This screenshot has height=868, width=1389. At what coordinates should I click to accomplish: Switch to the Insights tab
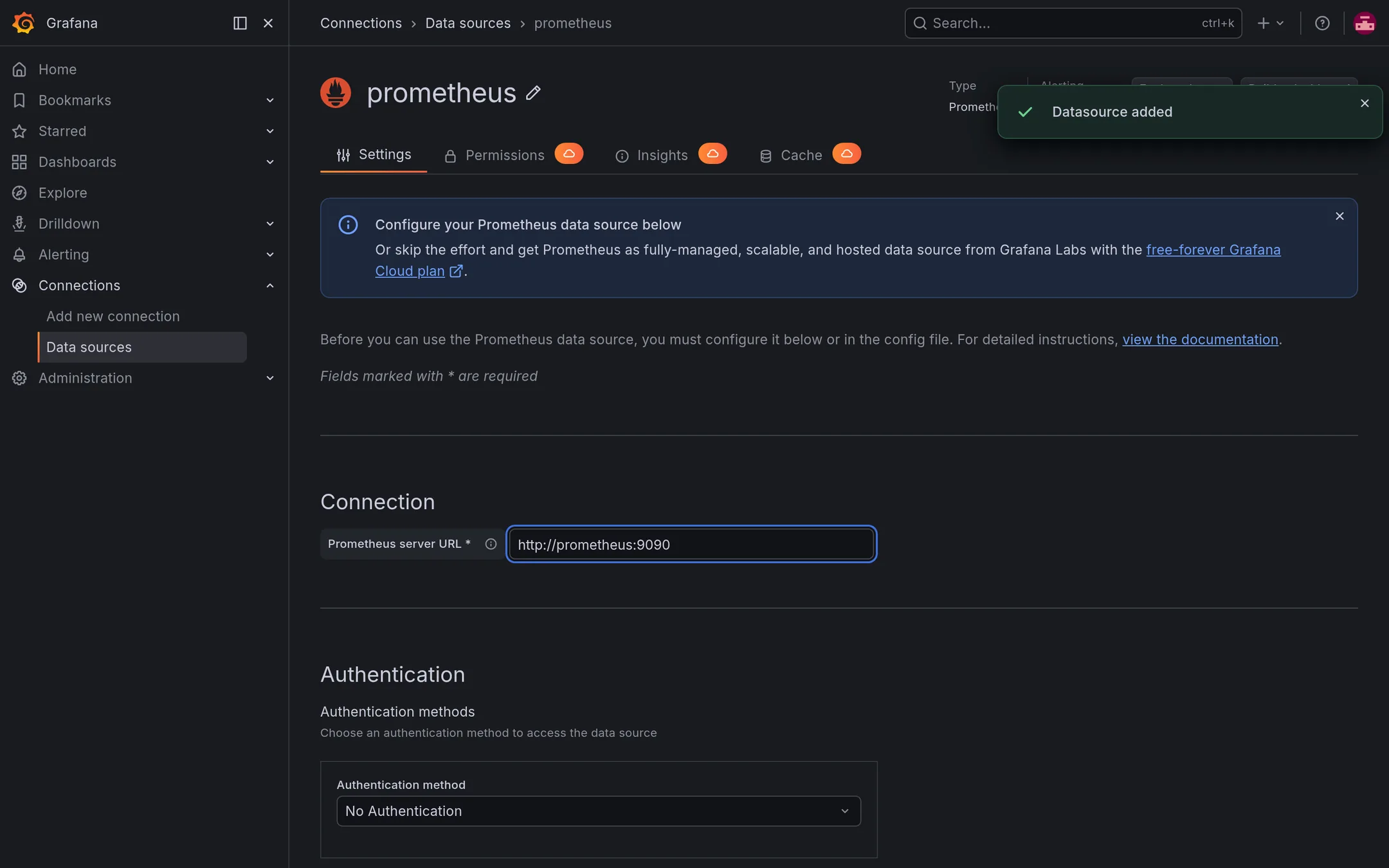[x=651, y=156]
